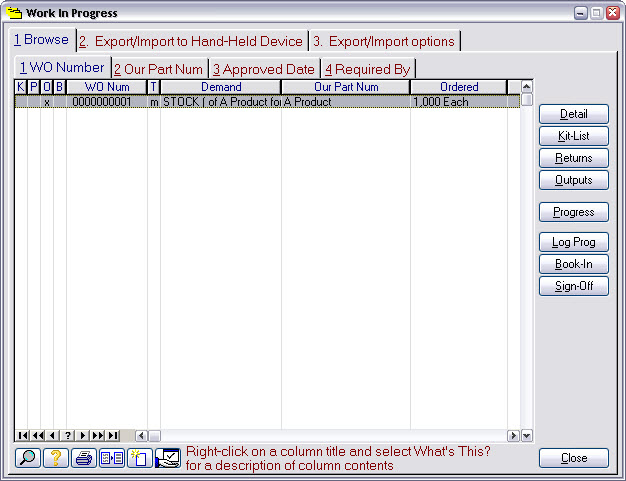Screen dimensions: 626x481
Task: Click the question mark locate navigation button
Action: coord(67,435)
